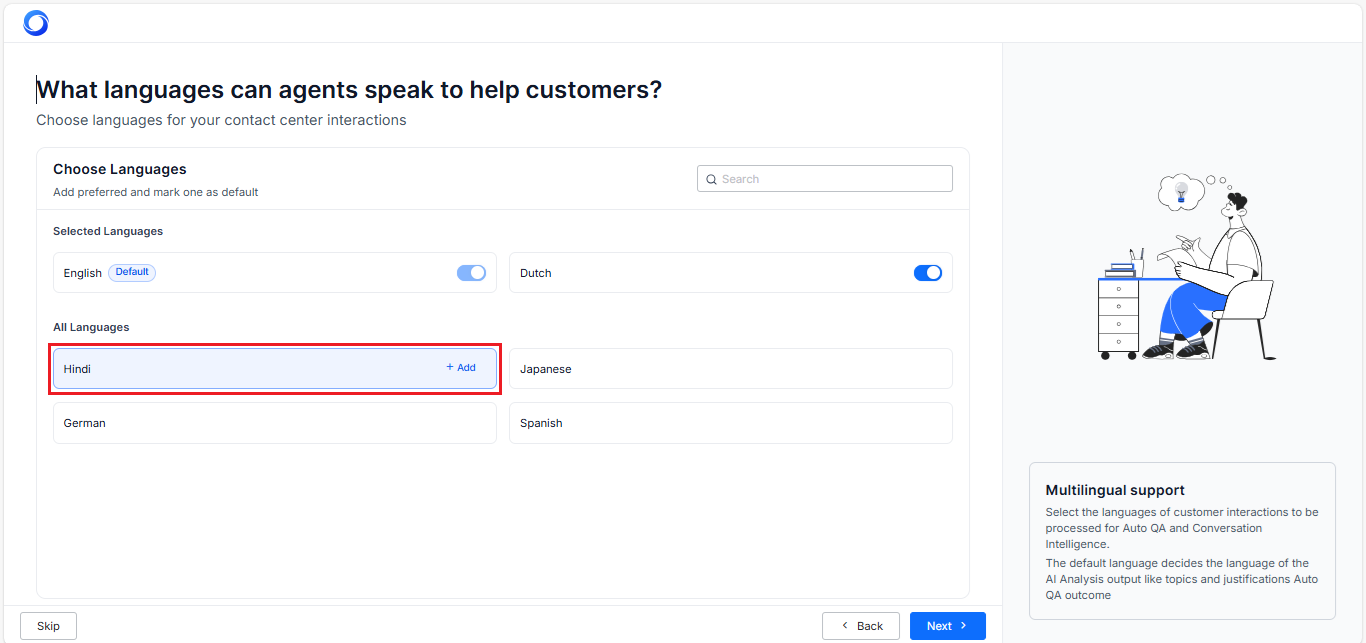Image resolution: width=1366 pixels, height=643 pixels.
Task: Click the Dutch language card
Action: pos(700,273)
